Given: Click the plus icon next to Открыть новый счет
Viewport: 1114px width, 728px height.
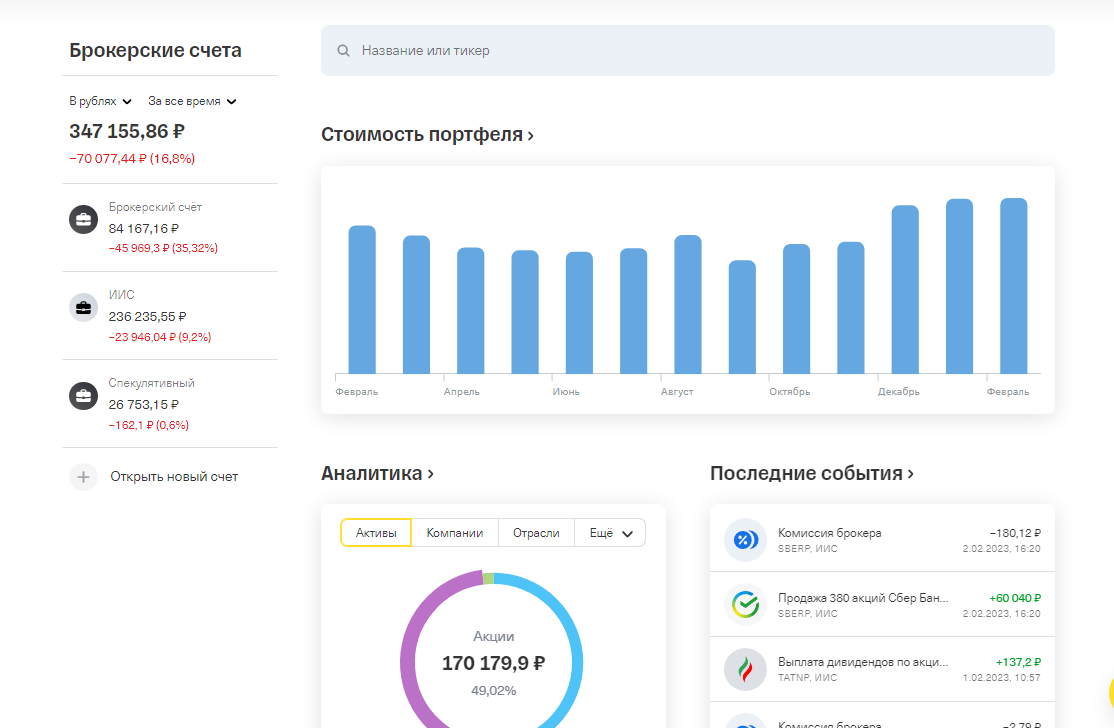Looking at the screenshot, I should click(x=83, y=476).
